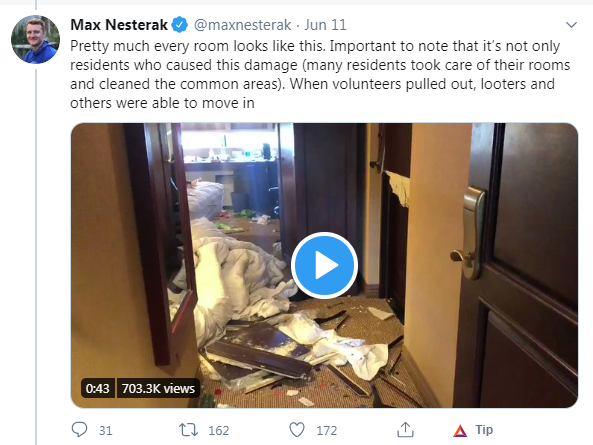Click the verified blue checkmark badge
593x445 pixels.
180,25
